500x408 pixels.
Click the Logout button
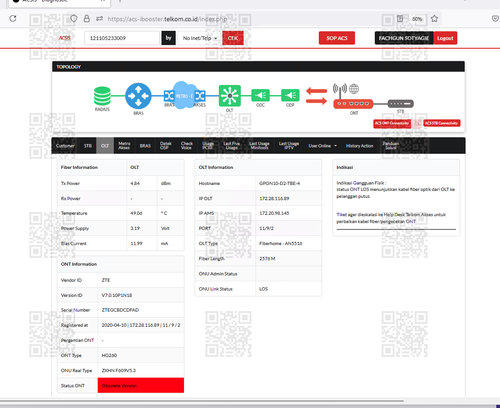coord(445,38)
